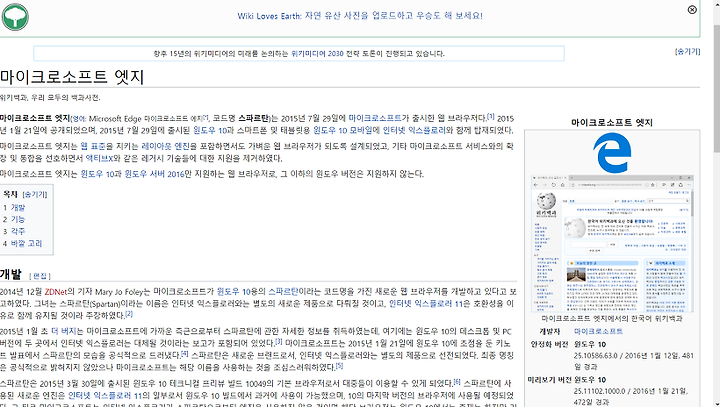Dismiss the Wiki Loves Earth banner

[692, 10]
